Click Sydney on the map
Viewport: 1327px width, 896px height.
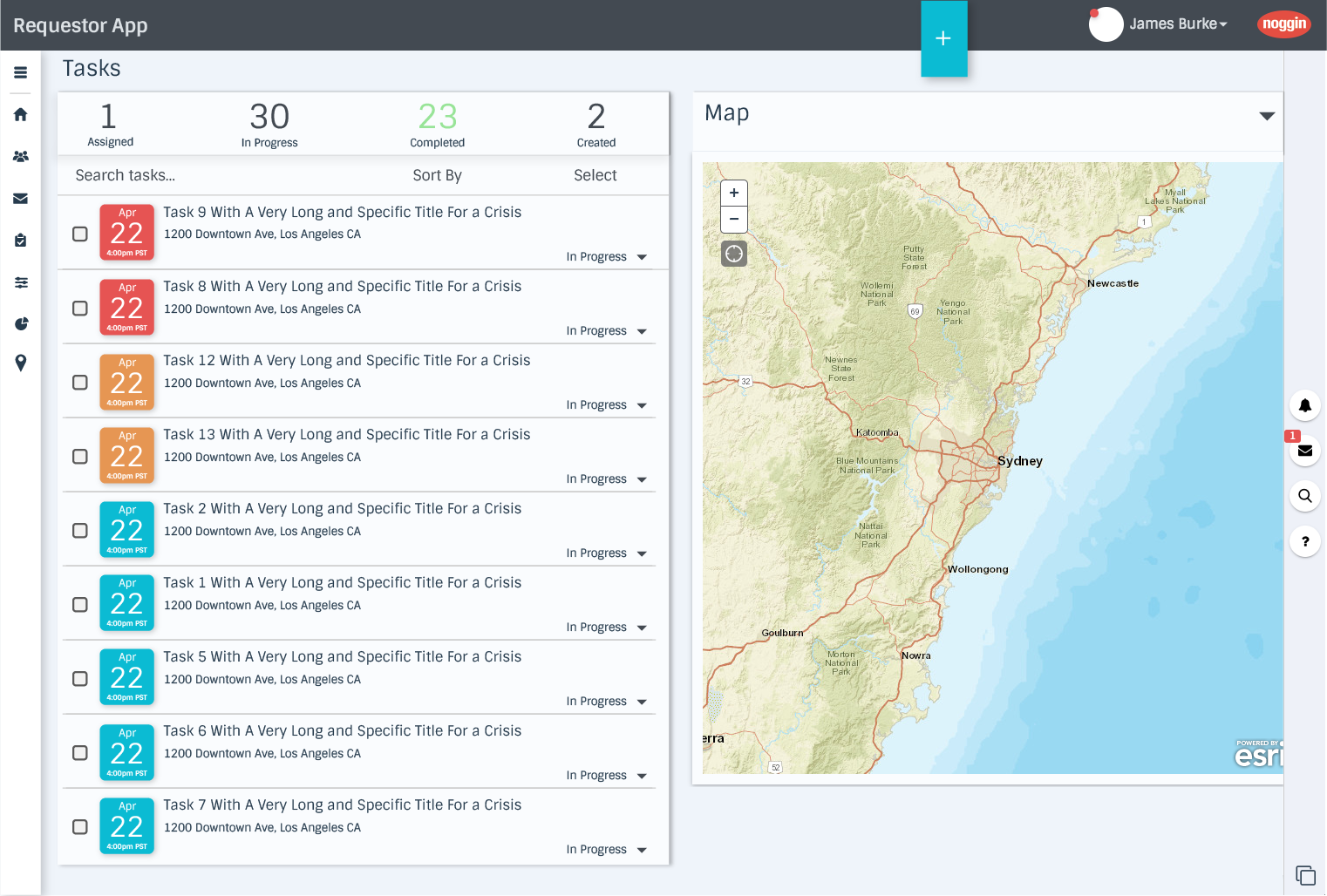[x=1019, y=461]
